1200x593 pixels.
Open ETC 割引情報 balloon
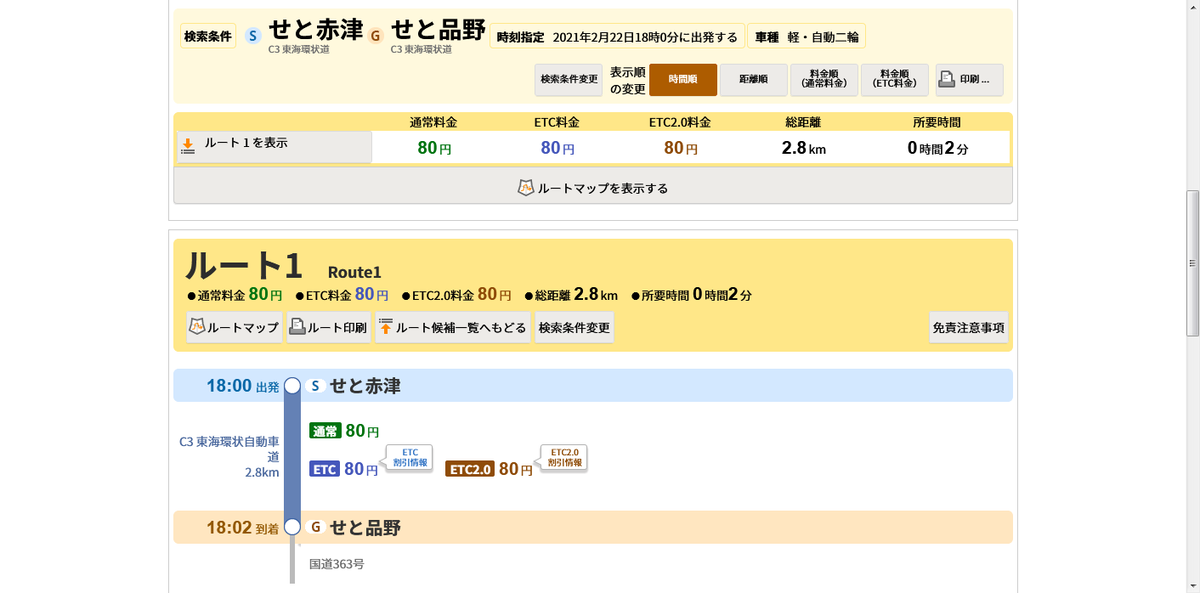coord(409,458)
